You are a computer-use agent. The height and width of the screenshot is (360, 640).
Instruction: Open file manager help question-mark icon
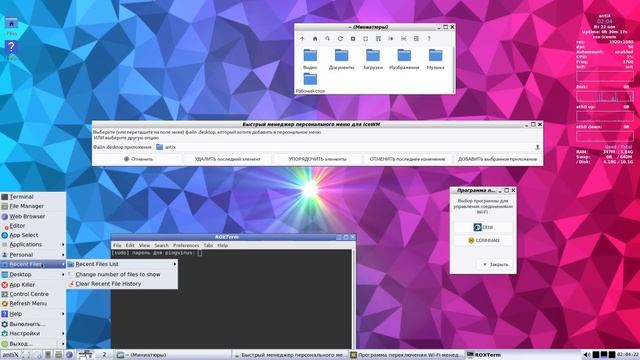pos(429,38)
